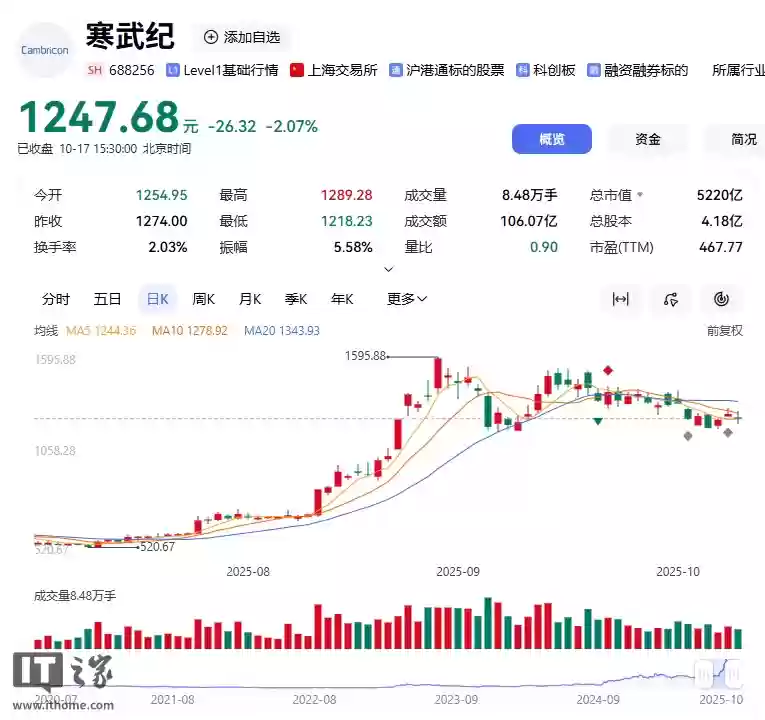The image size is (765, 720).
Task: Select the 概览 tab
Action: tap(552, 140)
